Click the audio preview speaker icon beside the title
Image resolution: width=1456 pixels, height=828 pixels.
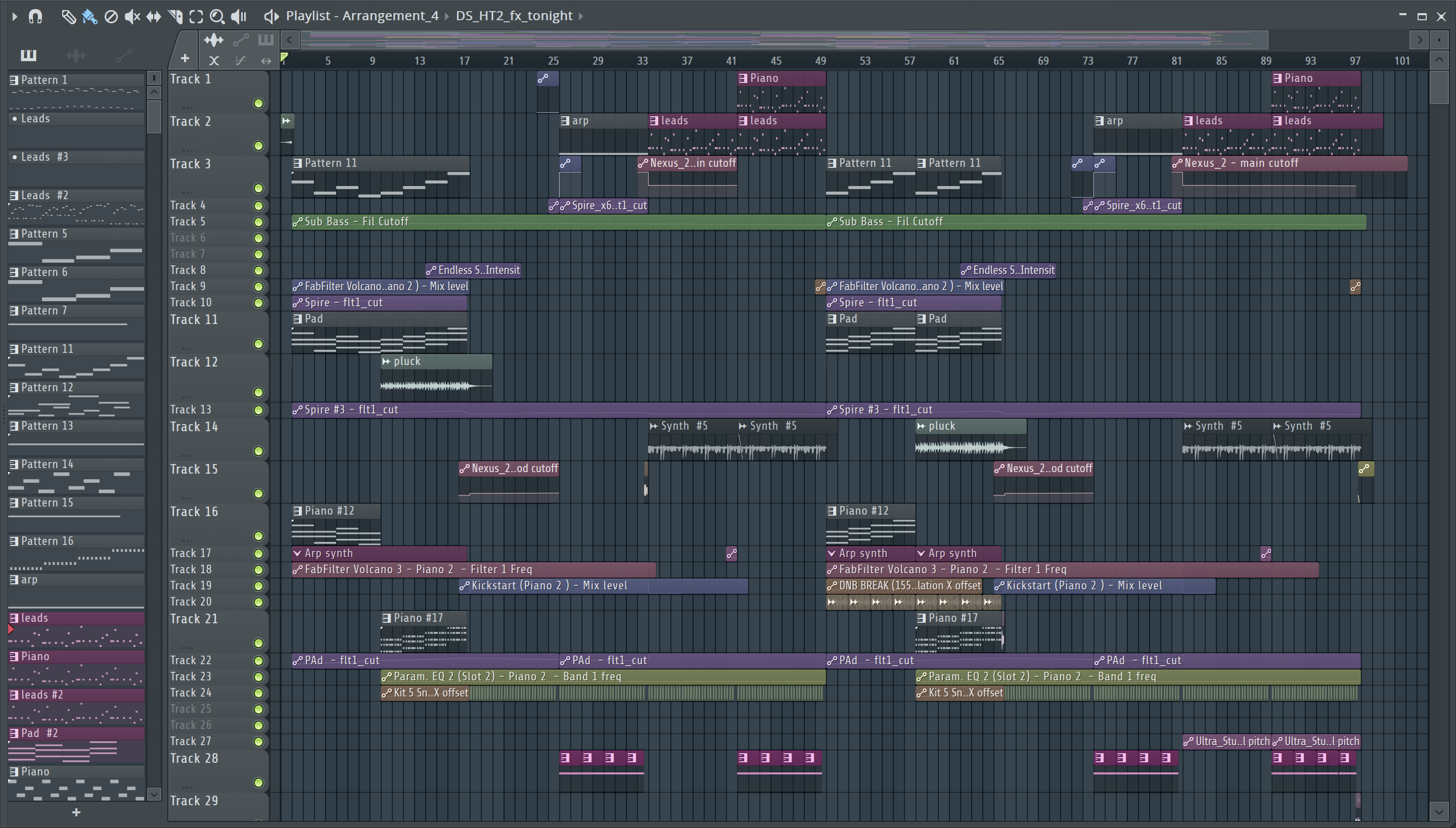point(271,16)
